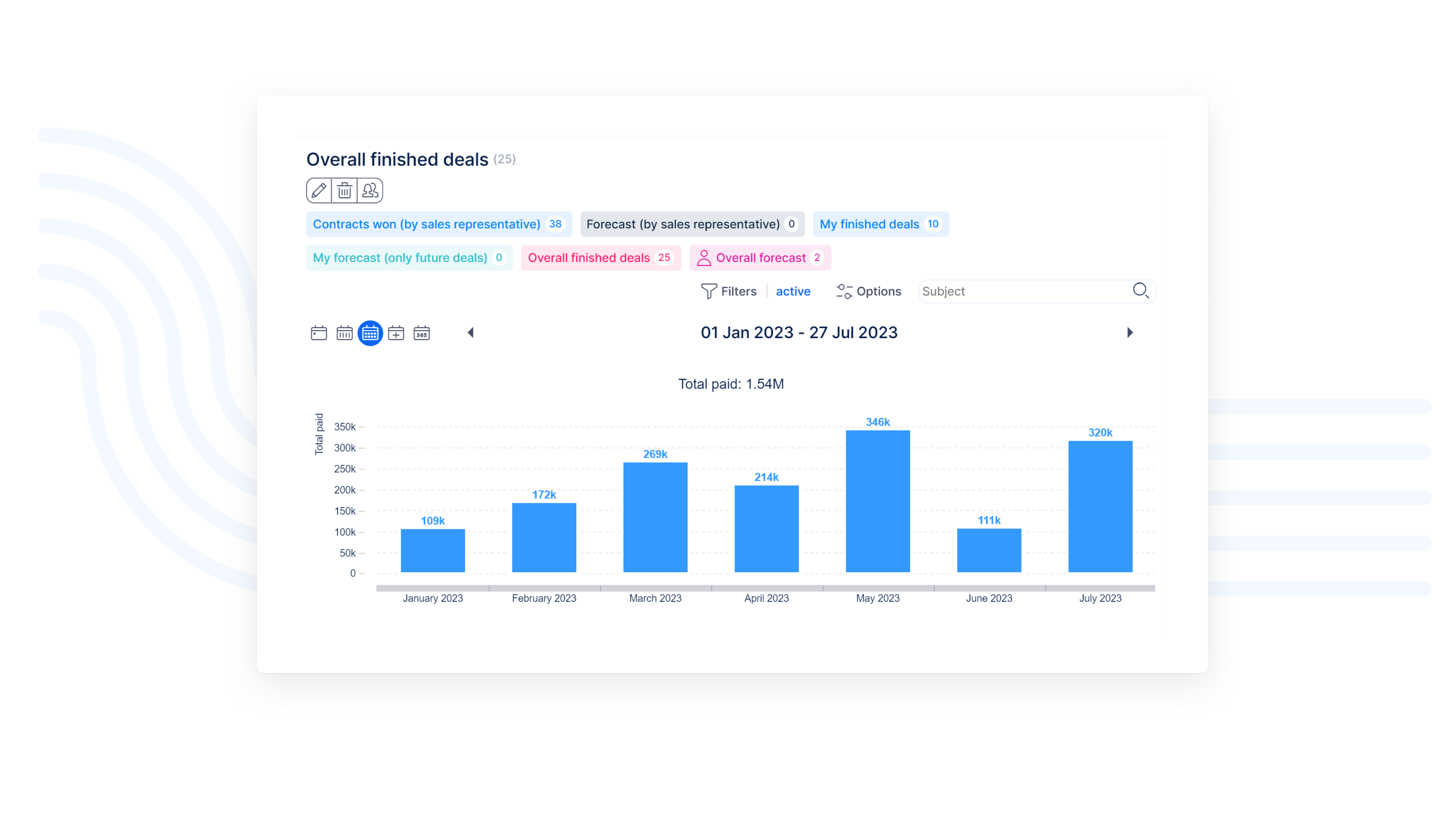Select the calendar icon with plus sign
The image size is (1456, 816).
point(395,333)
